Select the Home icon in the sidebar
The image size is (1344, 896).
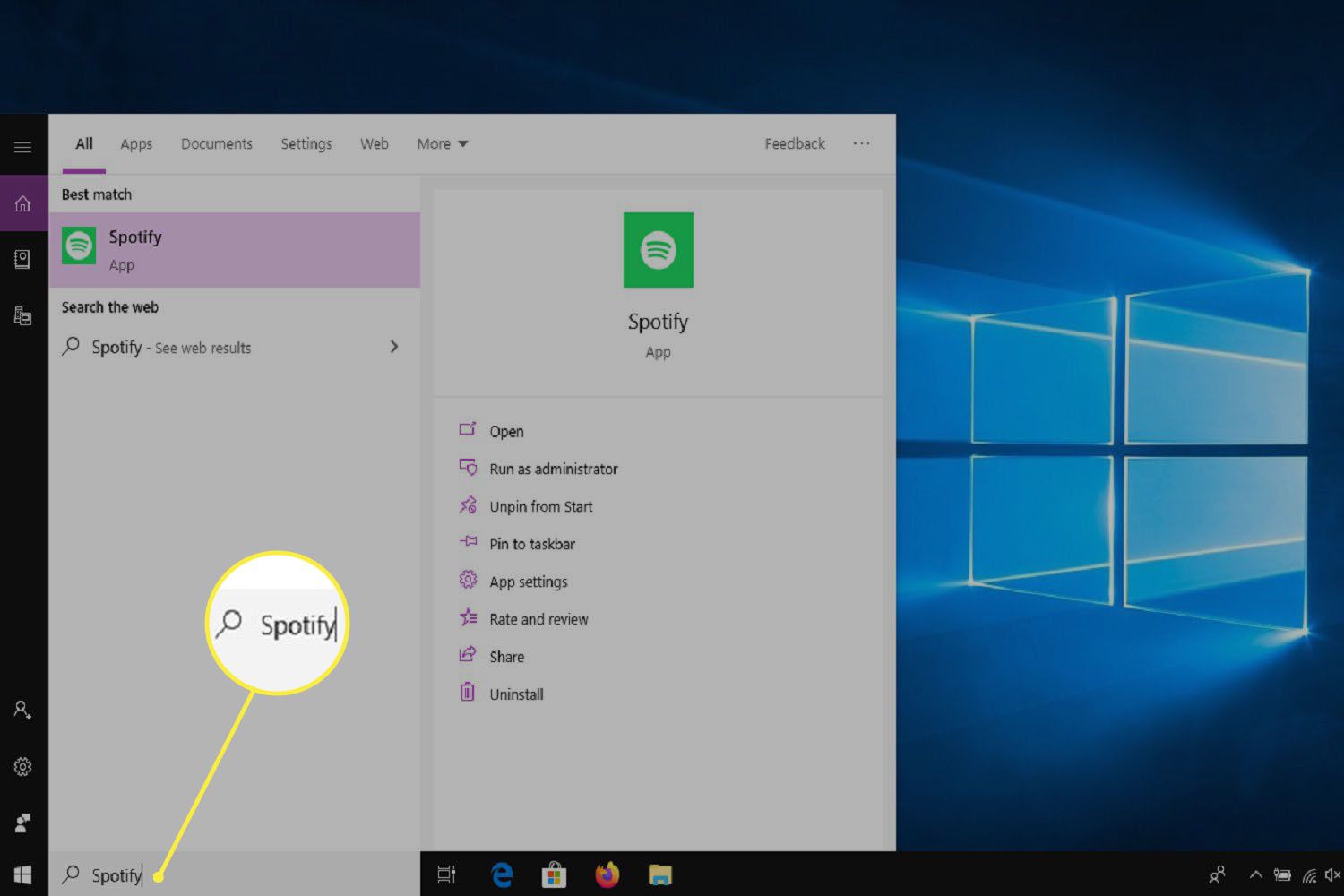click(x=23, y=203)
